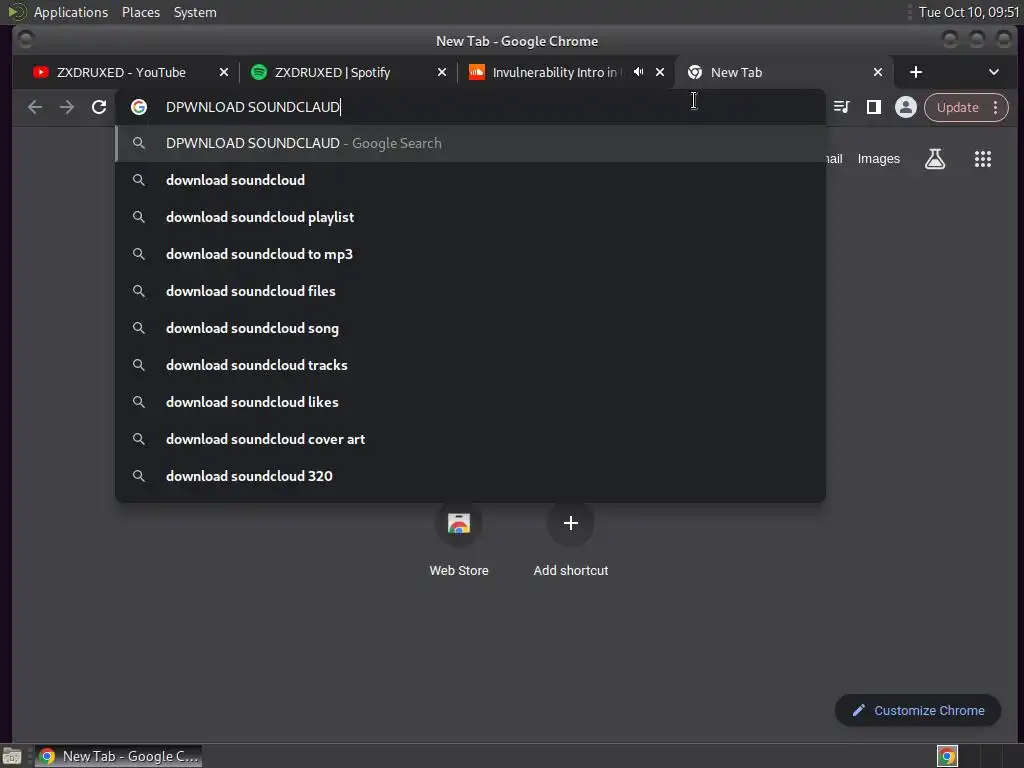Switch to the ZXDRUXED - YouTube tab
This screenshot has height=768, width=1024.
point(121,72)
